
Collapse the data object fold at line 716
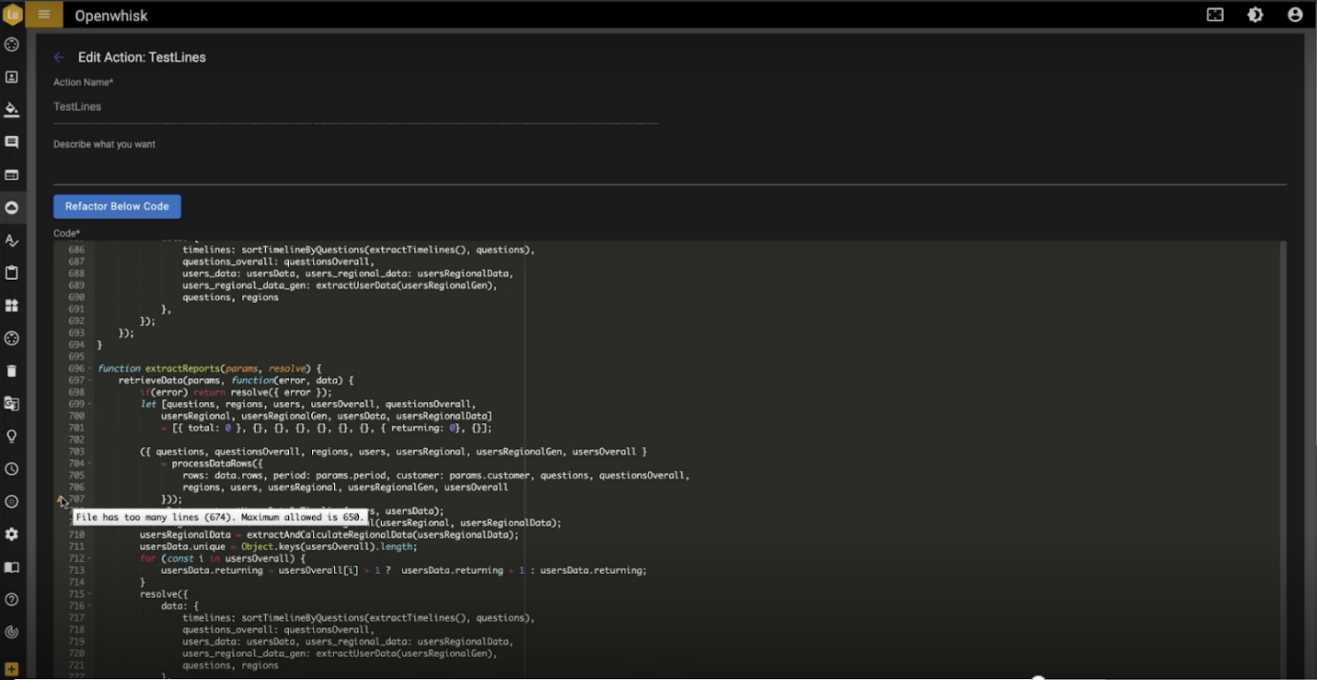[89, 606]
